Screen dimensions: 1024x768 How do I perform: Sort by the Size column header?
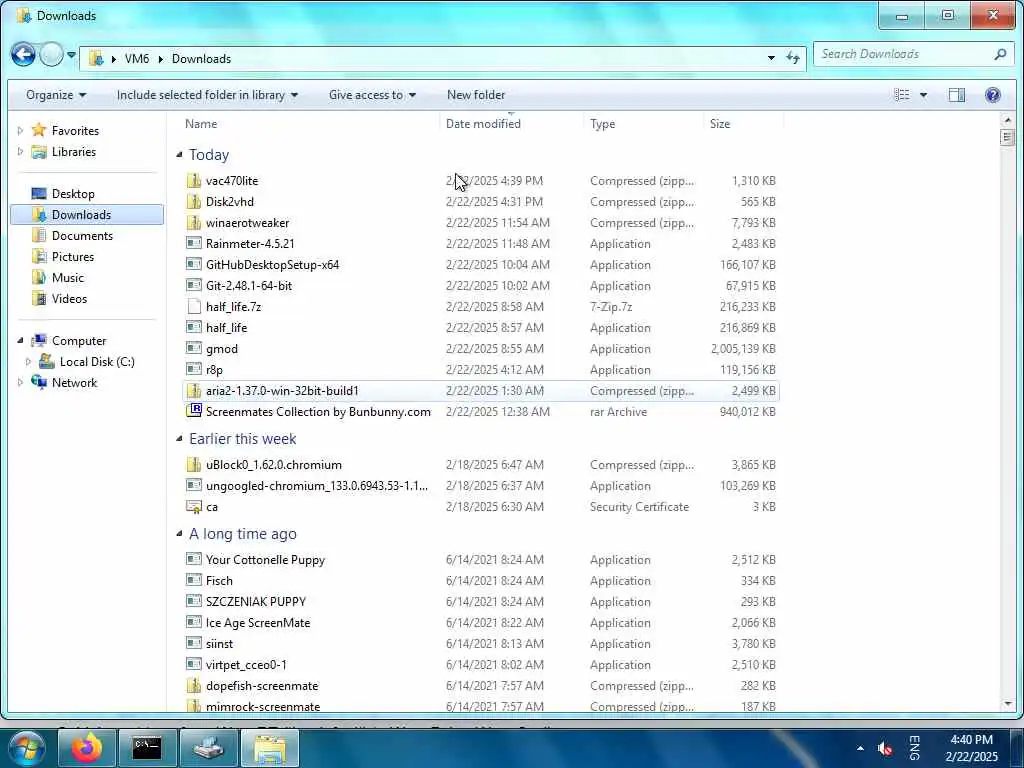click(720, 123)
